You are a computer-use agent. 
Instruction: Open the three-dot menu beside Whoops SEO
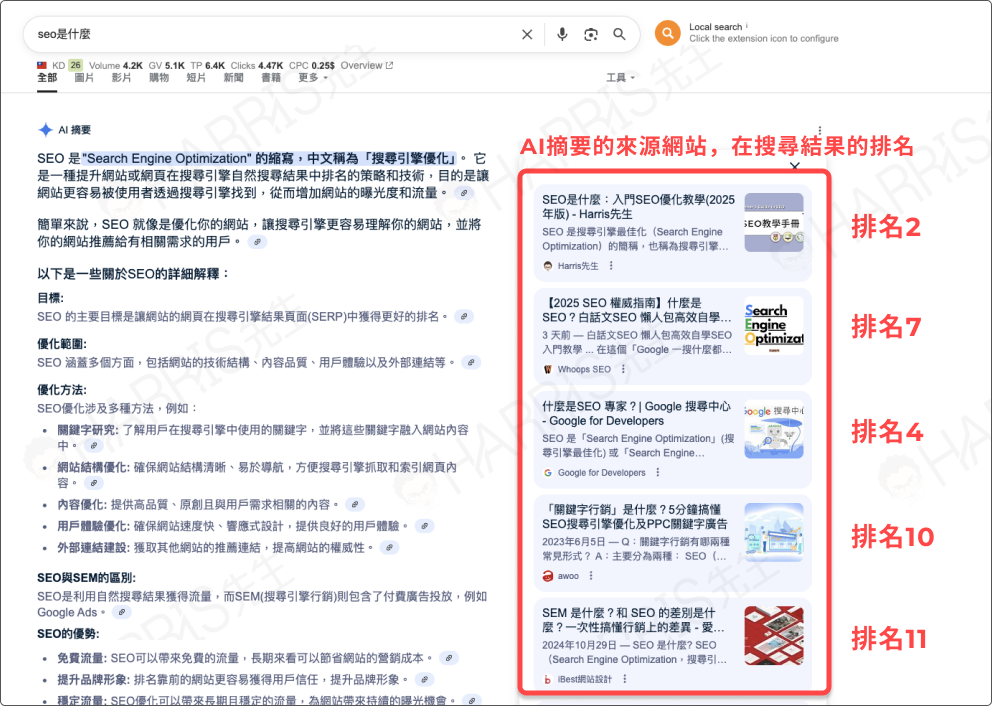tap(623, 369)
